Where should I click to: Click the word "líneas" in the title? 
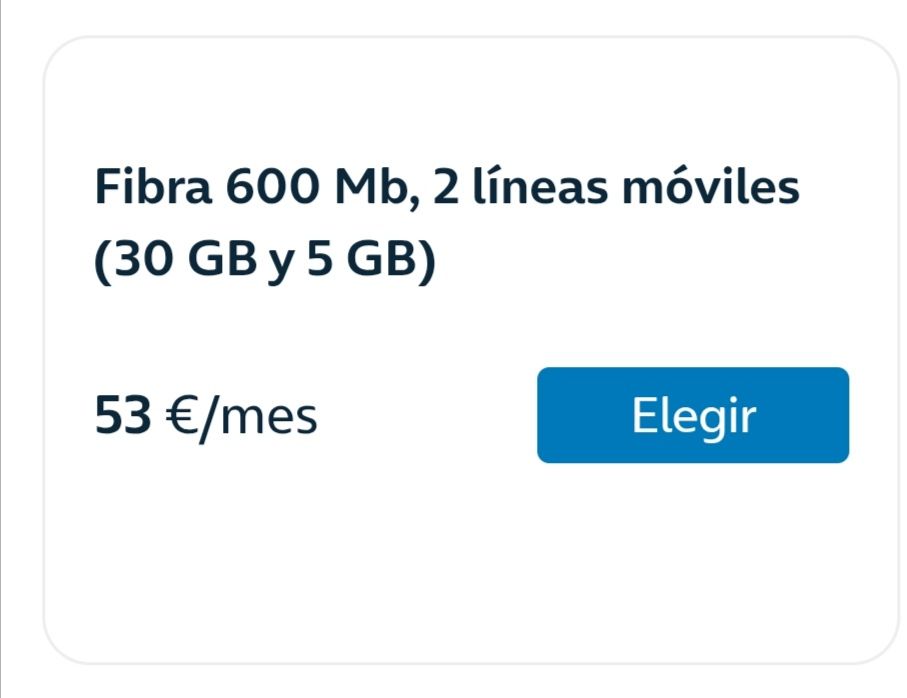(540, 189)
